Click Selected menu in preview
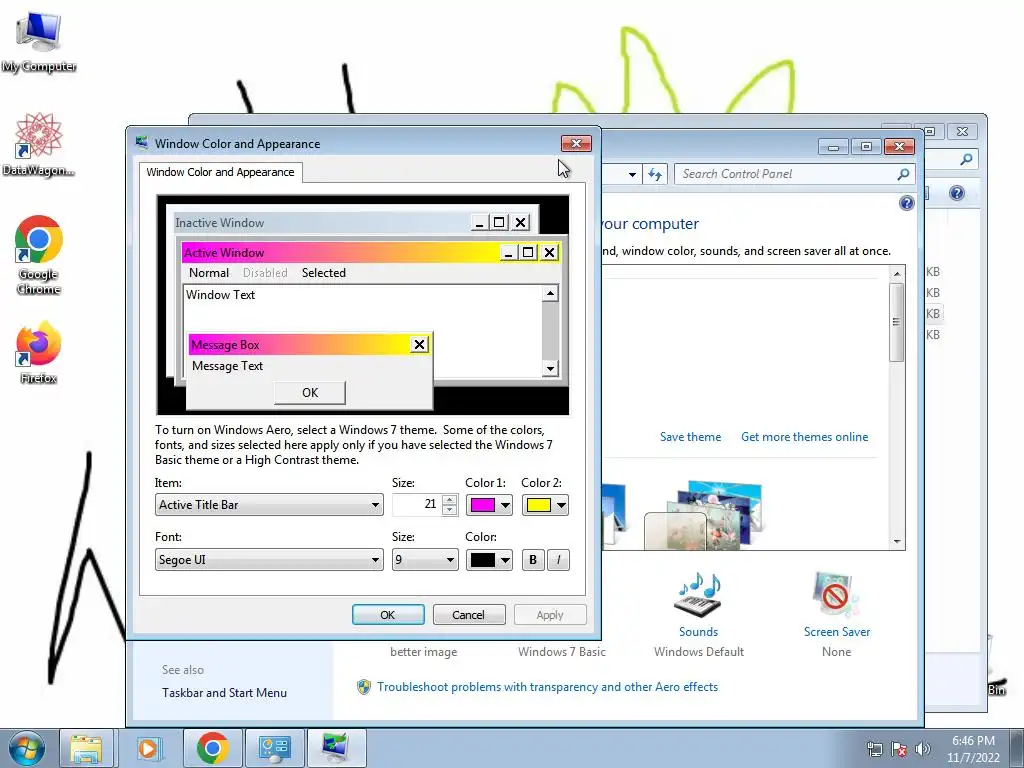The width and height of the screenshot is (1024, 768). (323, 273)
